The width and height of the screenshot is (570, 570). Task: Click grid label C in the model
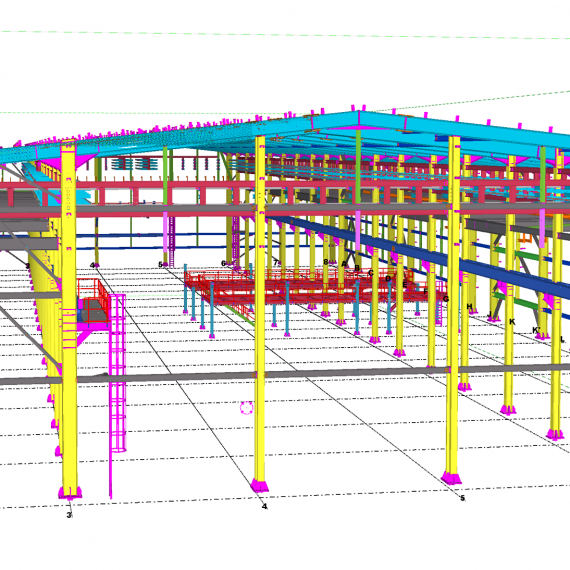(x=370, y=273)
